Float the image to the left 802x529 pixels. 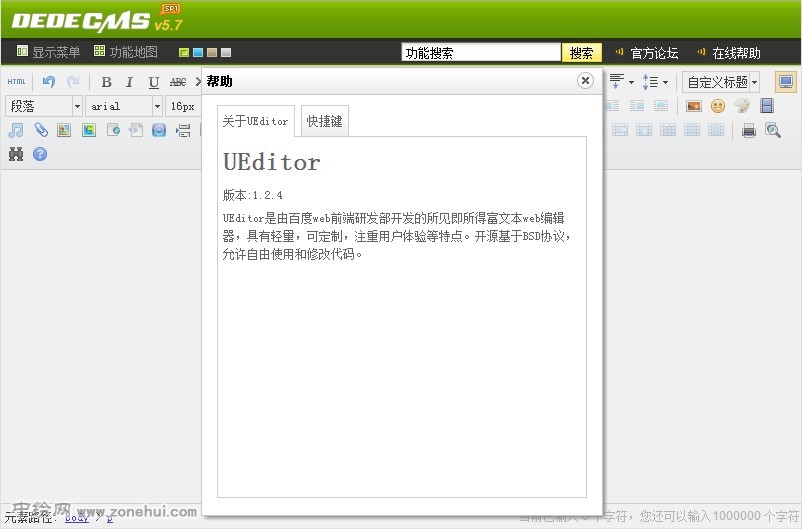pyautogui.click(x=612, y=106)
